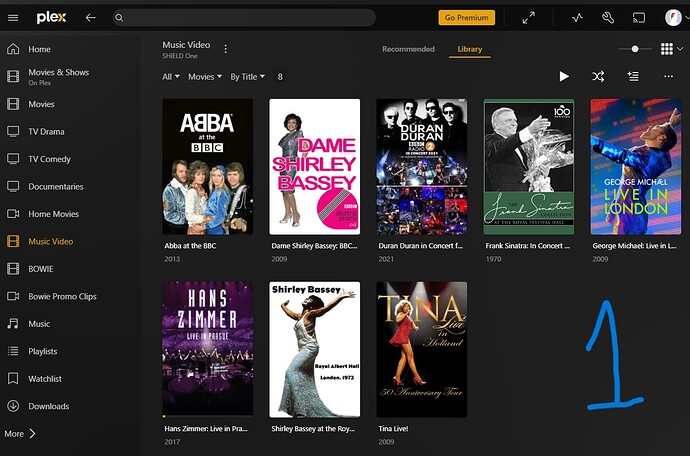The image size is (690, 456).
Task: Click the item count badge '8'
Action: [280, 77]
